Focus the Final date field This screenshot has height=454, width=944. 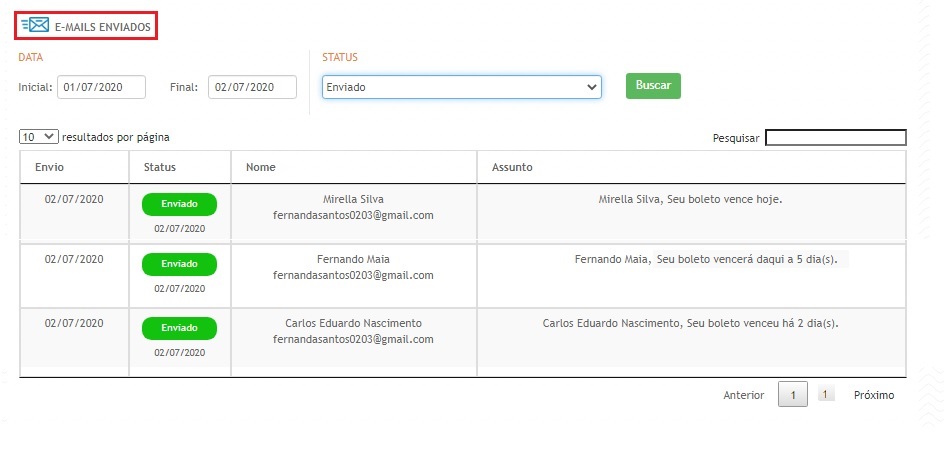pyautogui.click(x=252, y=87)
